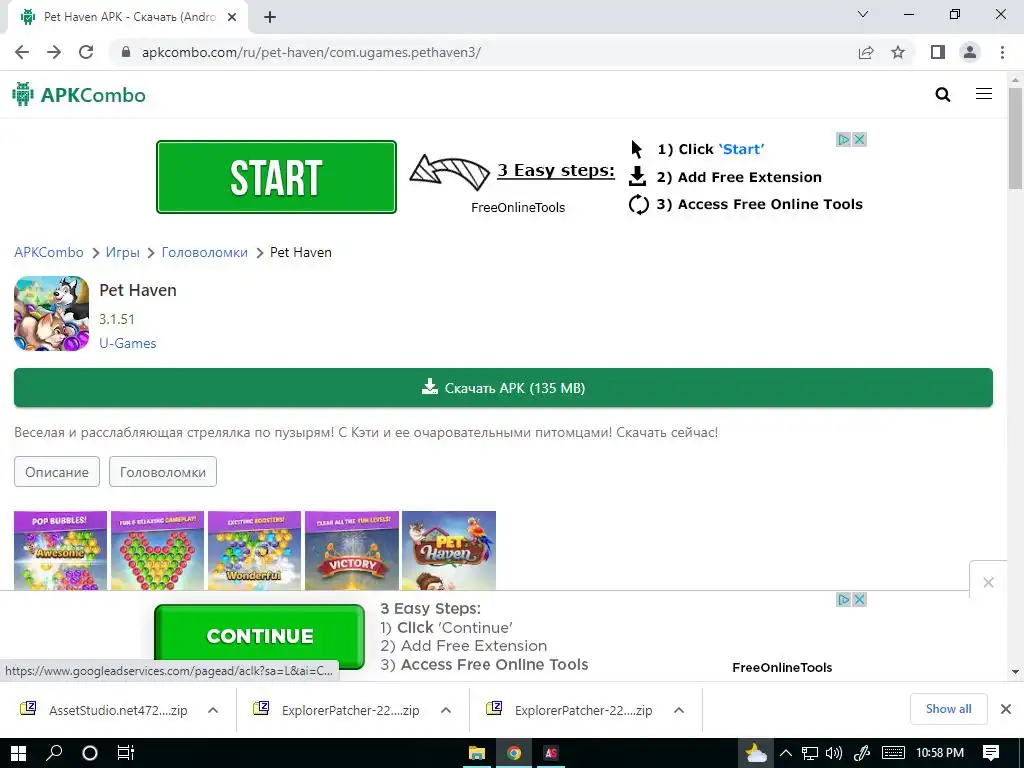This screenshot has height=768, width=1024.
Task: Open the first ExplorerPatcher zip download
Action: [338, 710]
